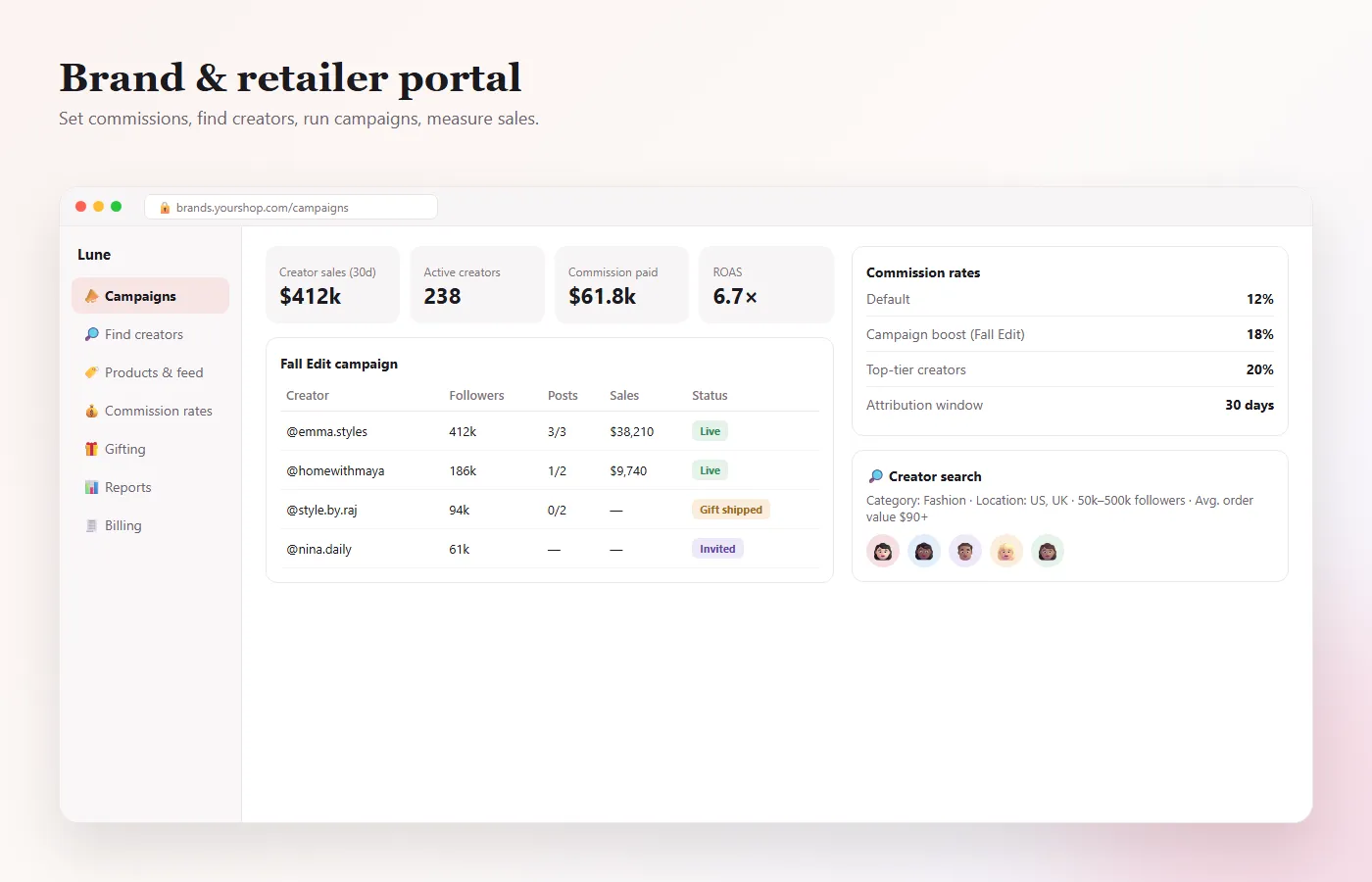Click the 186k followers cell
1372x882 pixels.
(x=463, y=471)
